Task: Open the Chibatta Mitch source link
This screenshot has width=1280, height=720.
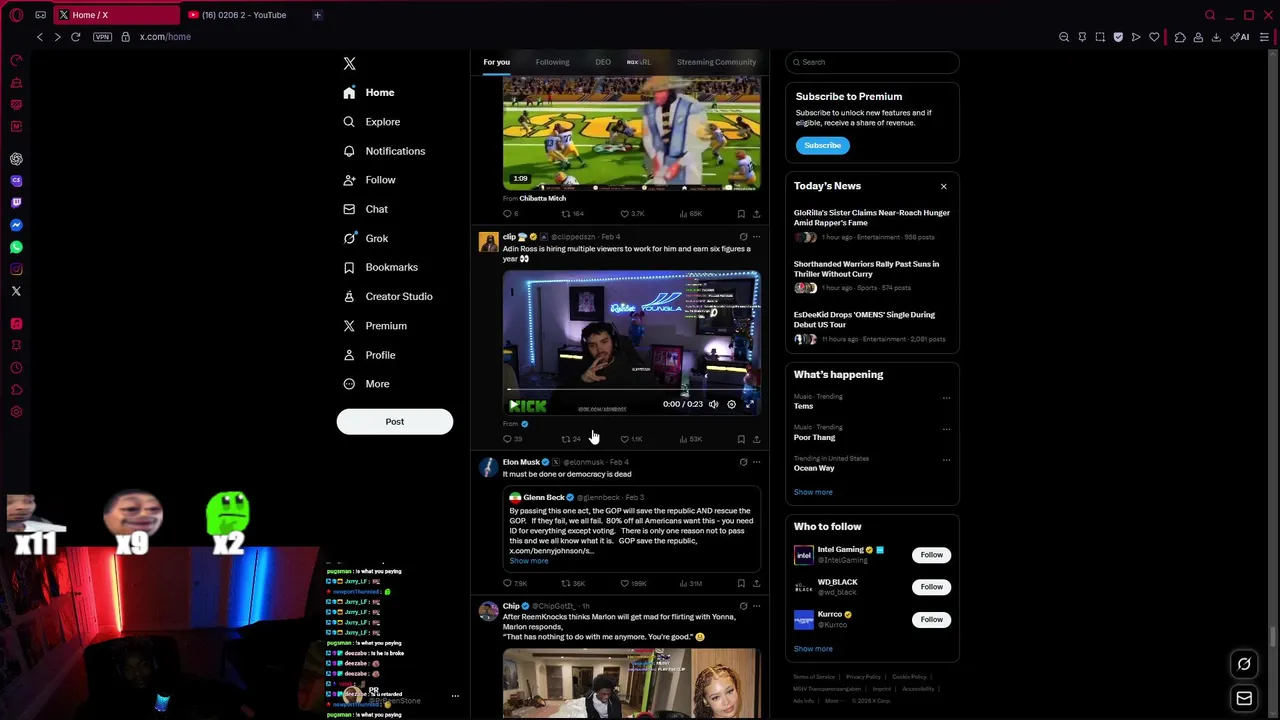Action: coord(542,198)
